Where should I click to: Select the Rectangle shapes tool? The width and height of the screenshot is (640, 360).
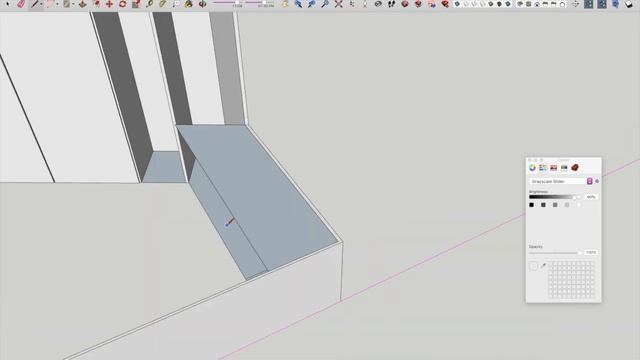coord(66,4)
